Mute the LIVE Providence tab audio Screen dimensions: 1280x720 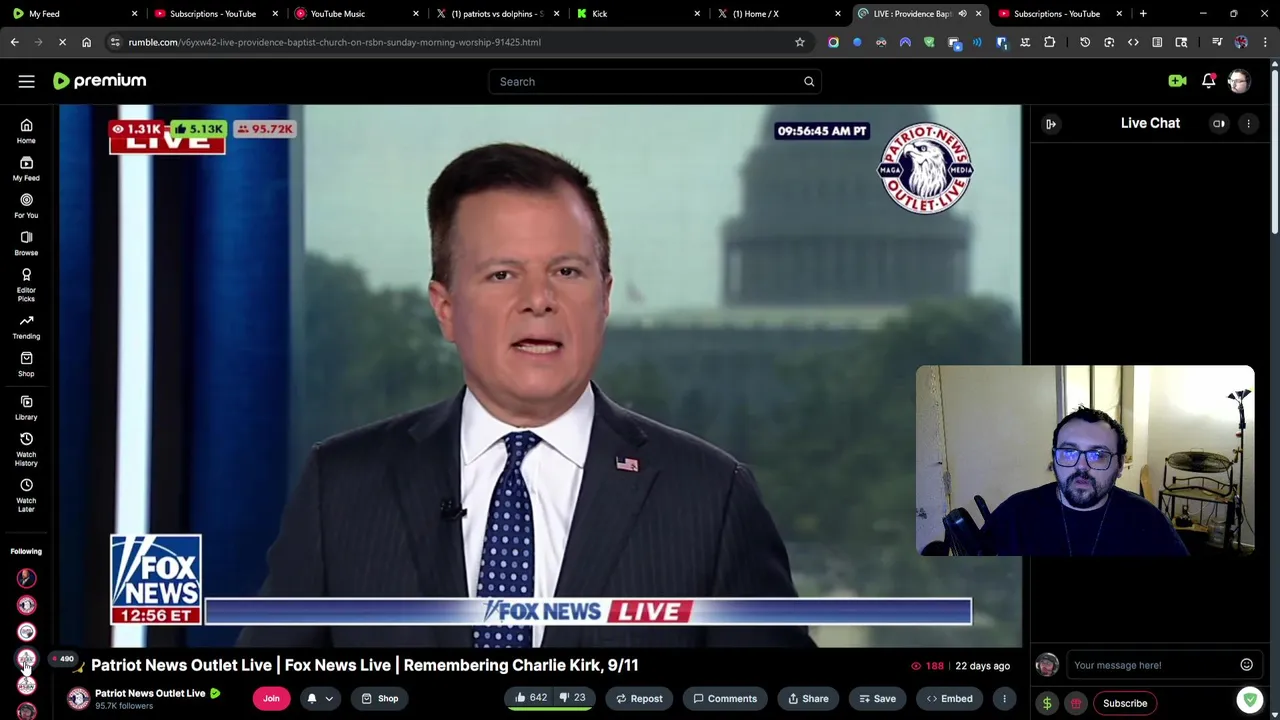click(962, 14)
